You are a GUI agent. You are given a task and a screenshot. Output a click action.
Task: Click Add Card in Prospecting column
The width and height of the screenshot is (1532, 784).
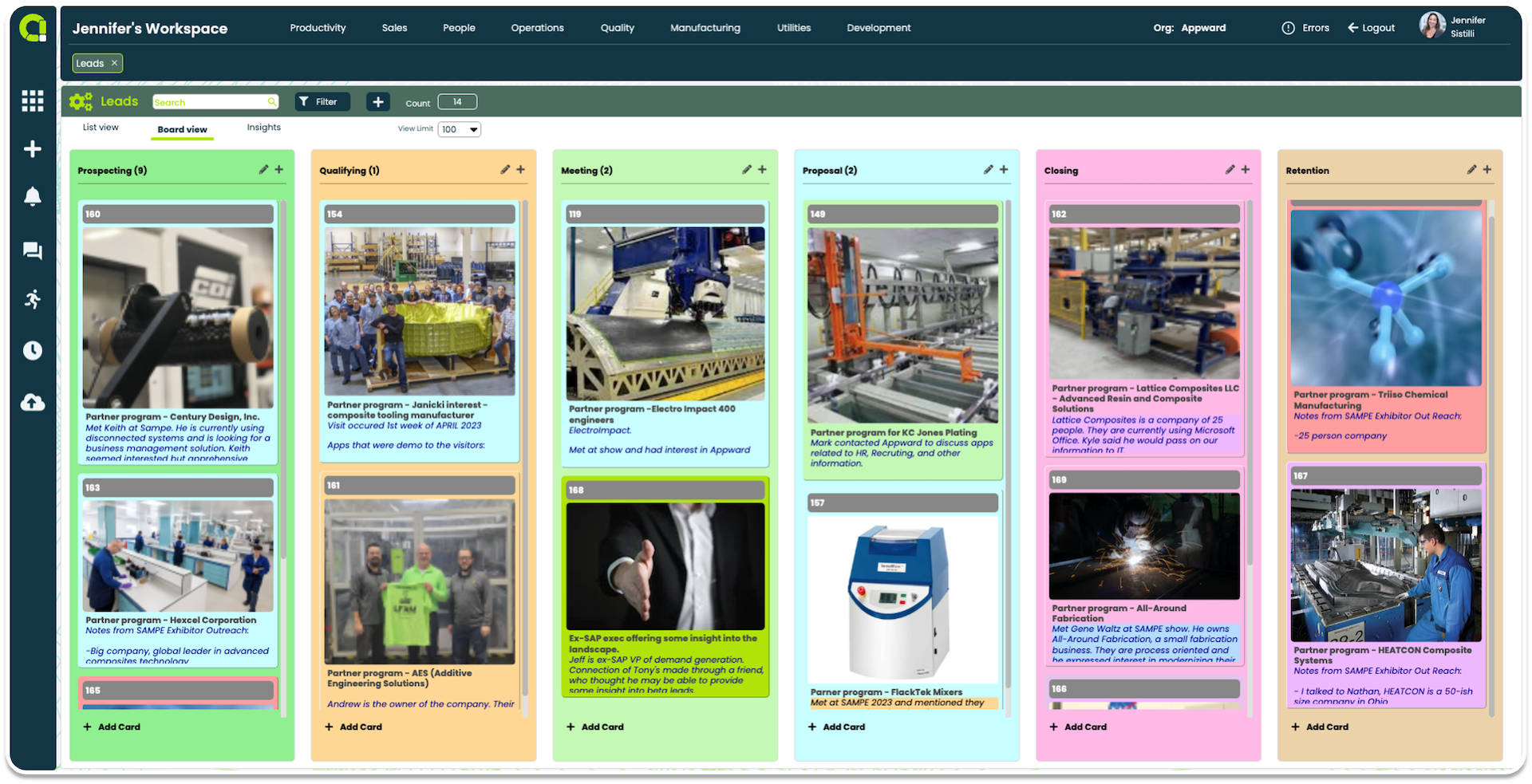pyautogui.click(x=112, y=727)
